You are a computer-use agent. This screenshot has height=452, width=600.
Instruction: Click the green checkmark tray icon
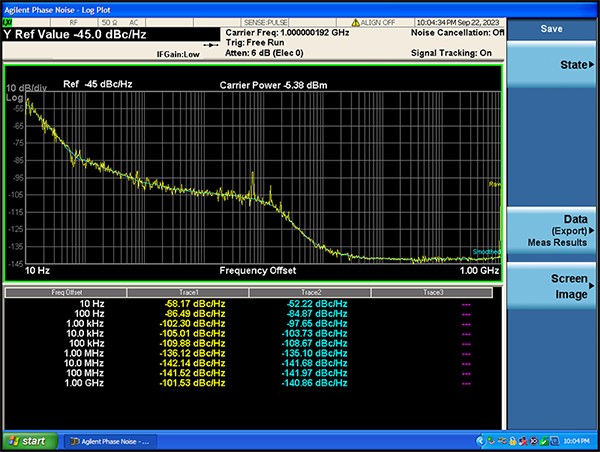[x=544, y=441]
